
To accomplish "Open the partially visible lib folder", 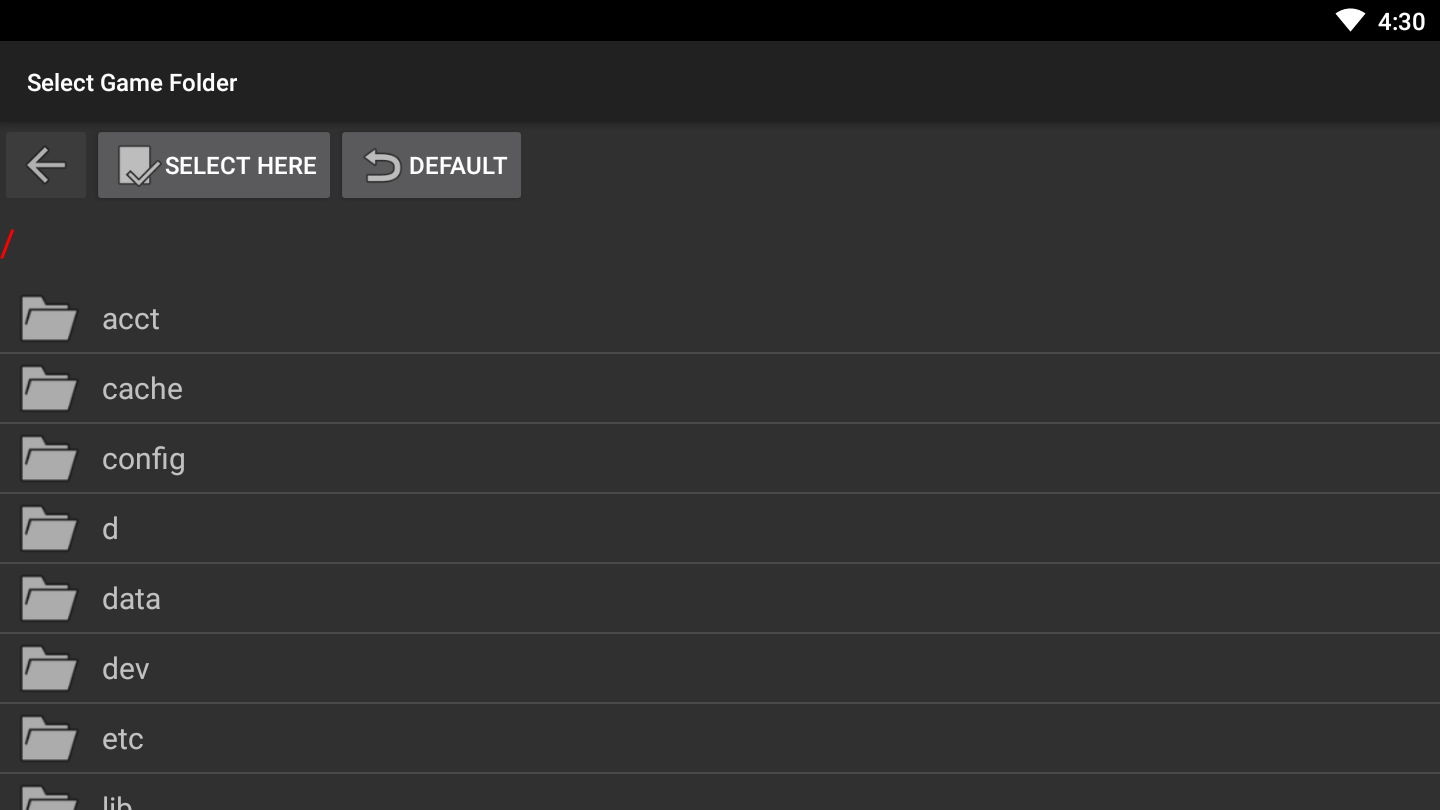I will (720, 792).
